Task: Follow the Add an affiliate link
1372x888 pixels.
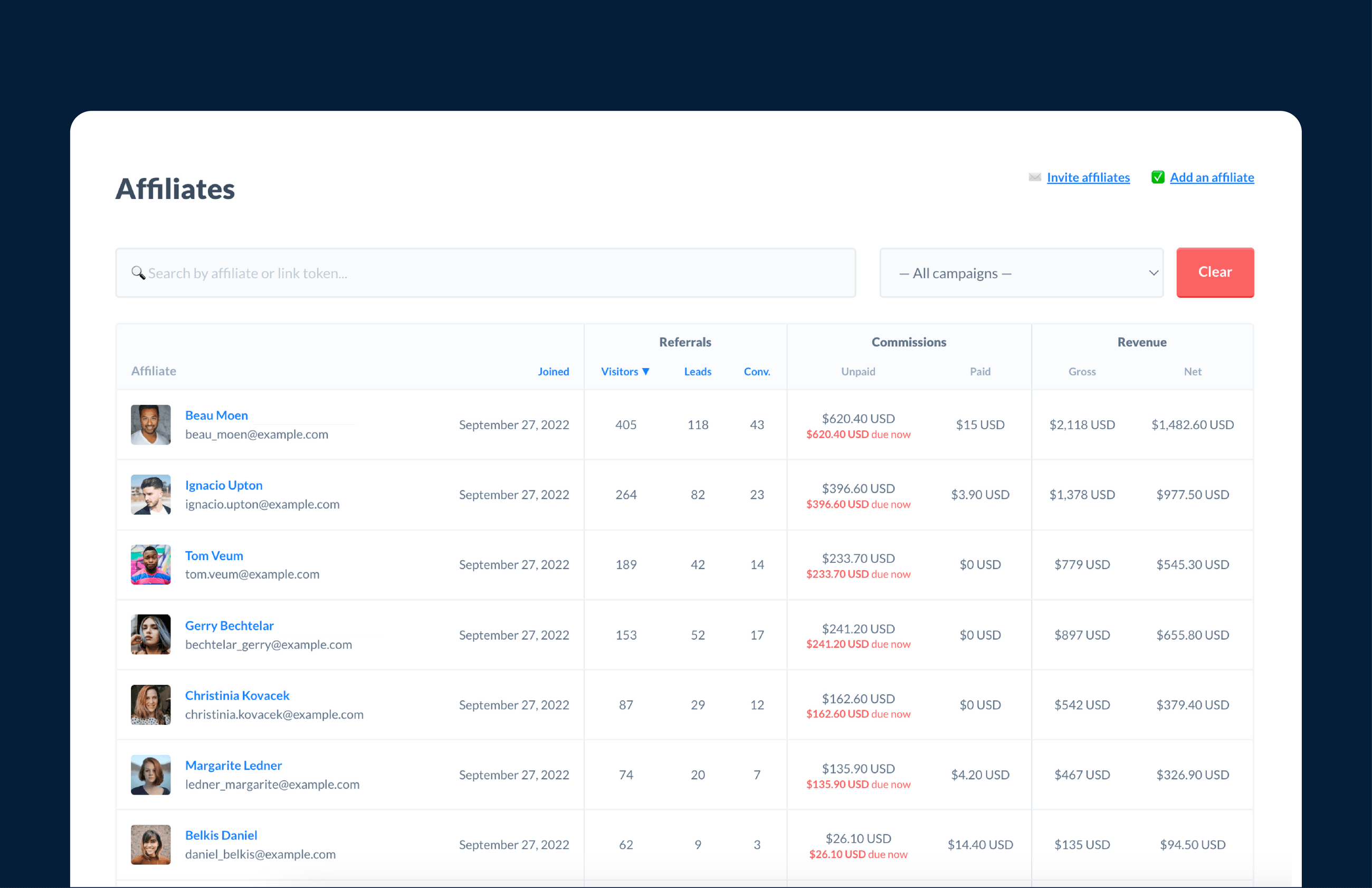Action: point(1212,177)
